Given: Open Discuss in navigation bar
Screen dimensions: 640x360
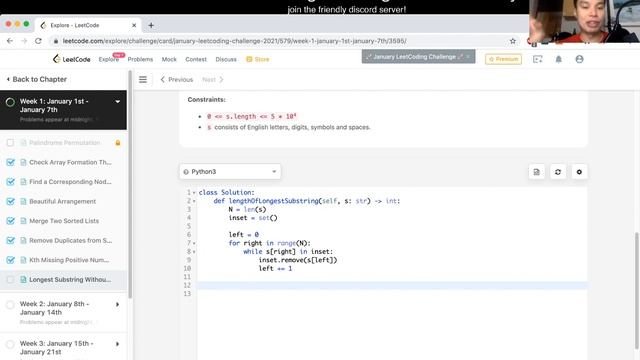Looking at the screenshot, I should pyautogui.click(x=226, y=59).
